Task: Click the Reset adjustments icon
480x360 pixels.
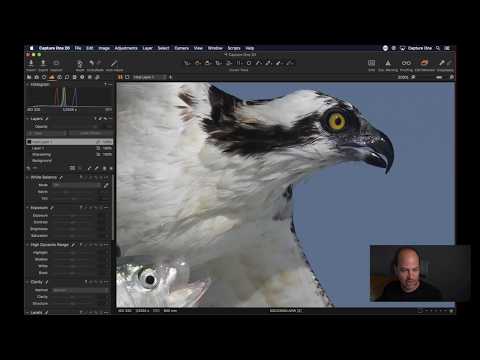Action: coord(80,63)
